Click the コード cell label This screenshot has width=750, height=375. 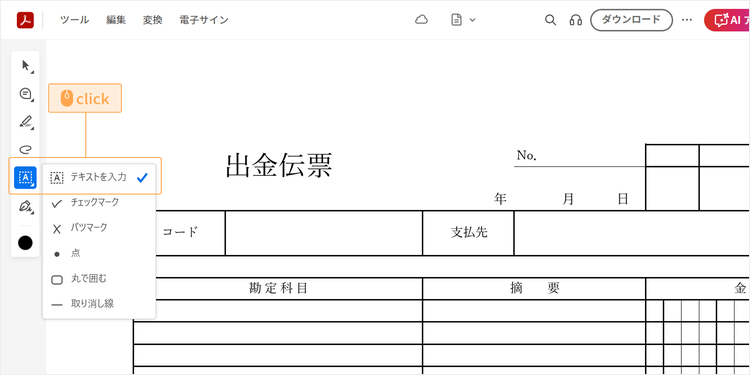coord(180,232)
